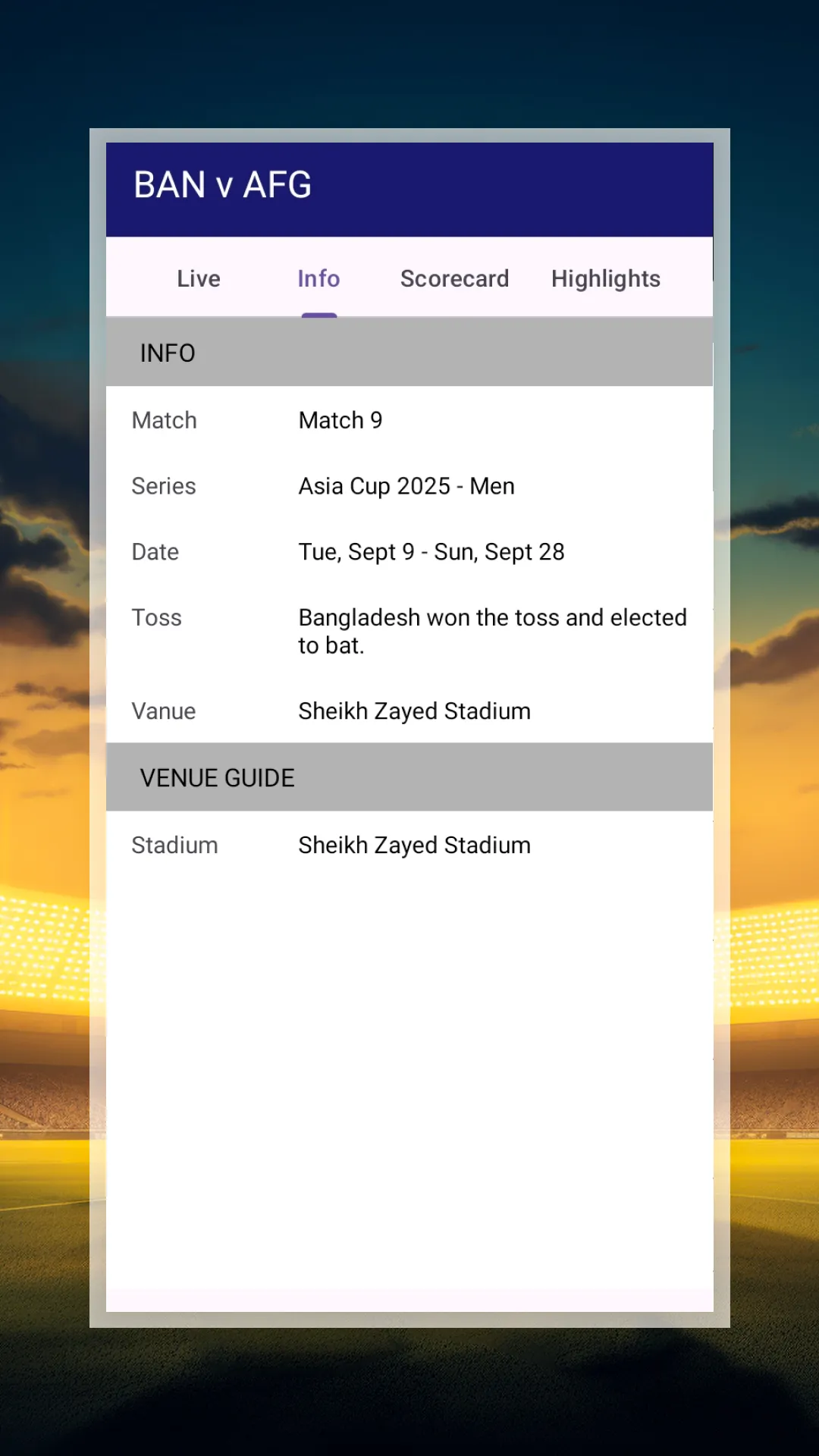The image size is (819, 1456).
Task: Tap the Vanue label
Action: pos(163,711)
